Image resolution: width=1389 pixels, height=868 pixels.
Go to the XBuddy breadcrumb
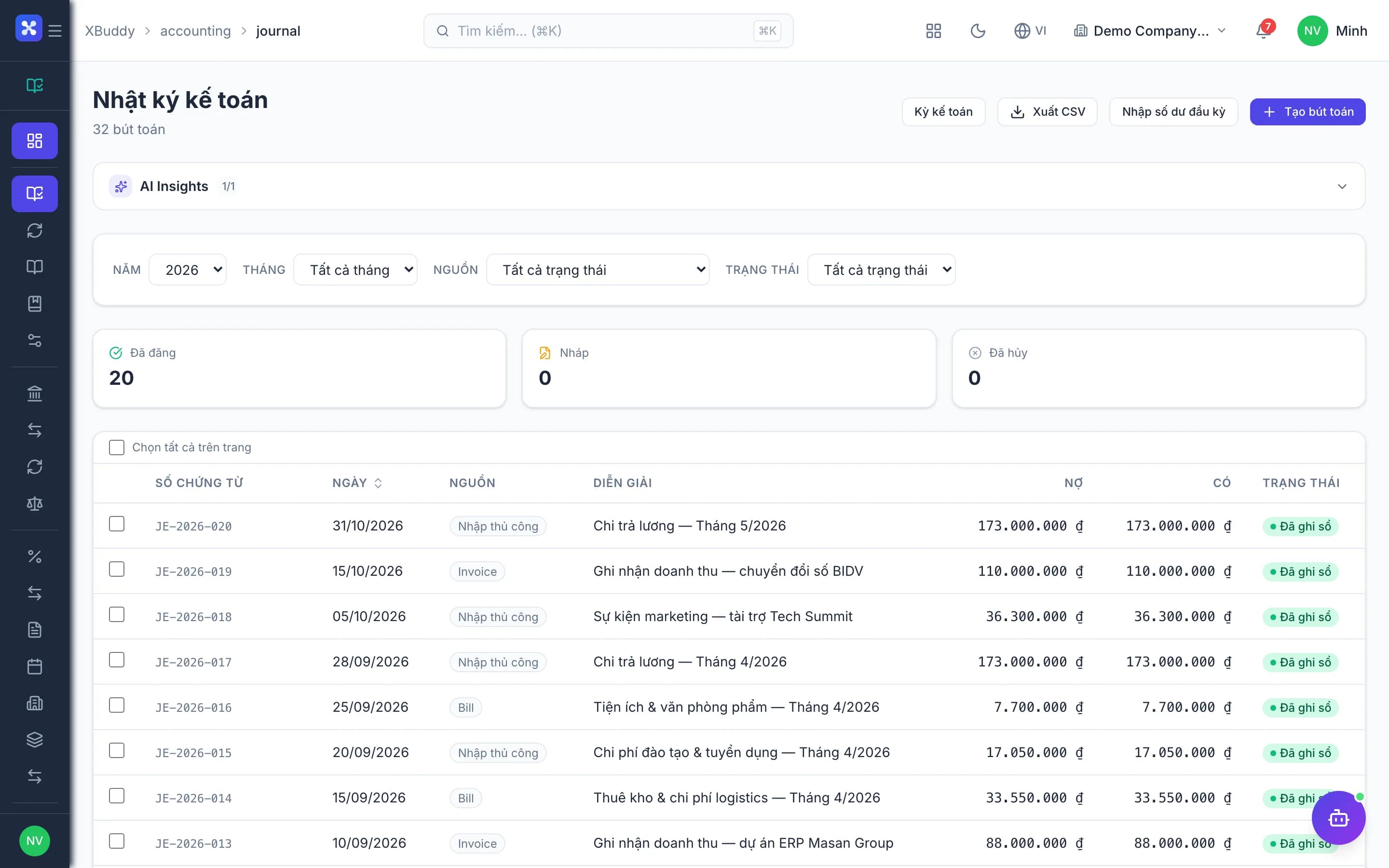coord(109,31)
